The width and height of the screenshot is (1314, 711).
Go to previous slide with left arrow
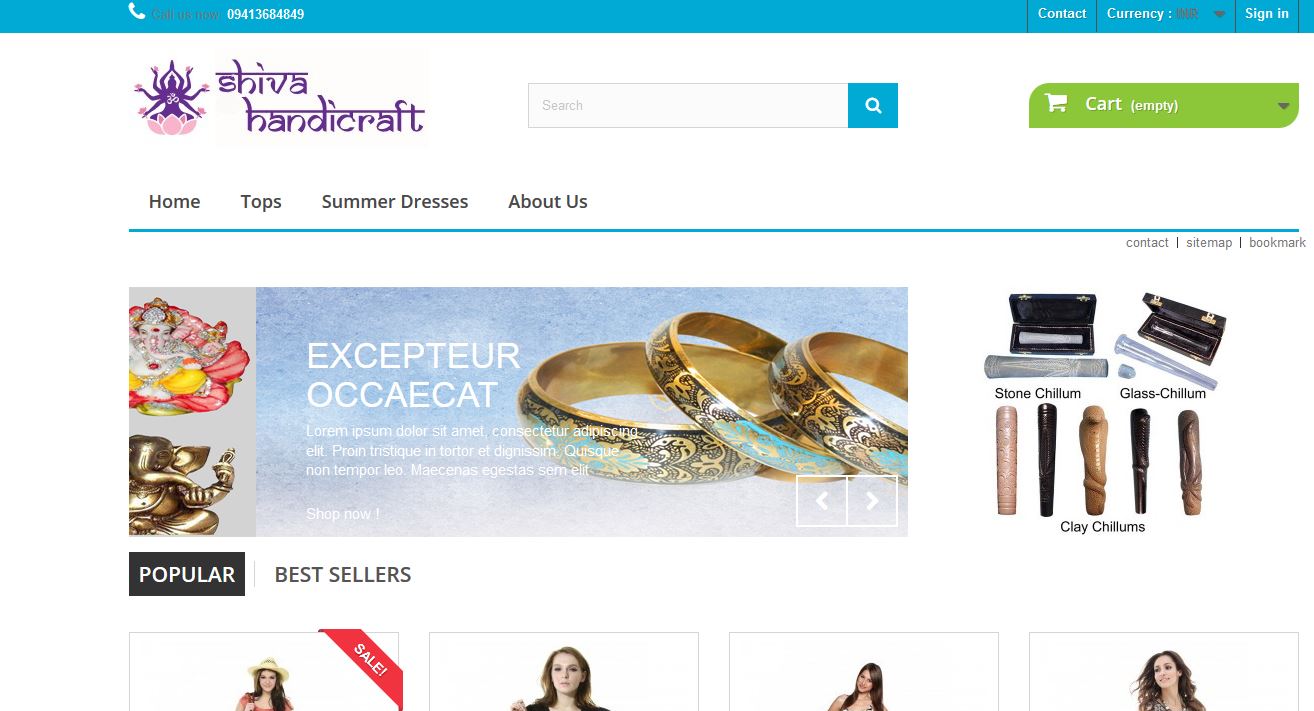pyautogui.click(x=822, y=501)
